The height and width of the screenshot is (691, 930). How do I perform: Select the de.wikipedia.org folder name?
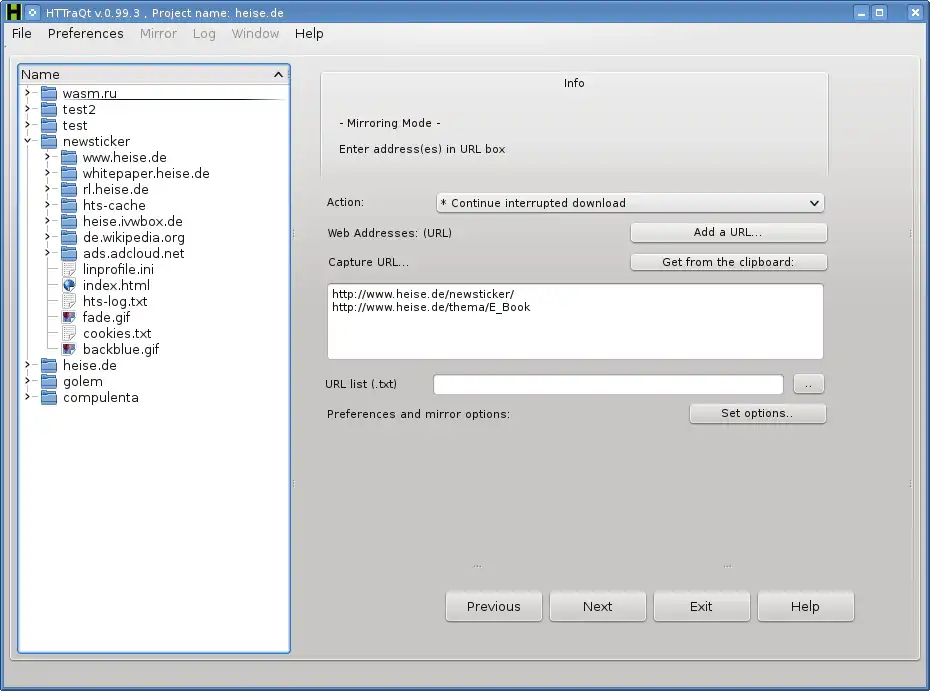(133, 237)
